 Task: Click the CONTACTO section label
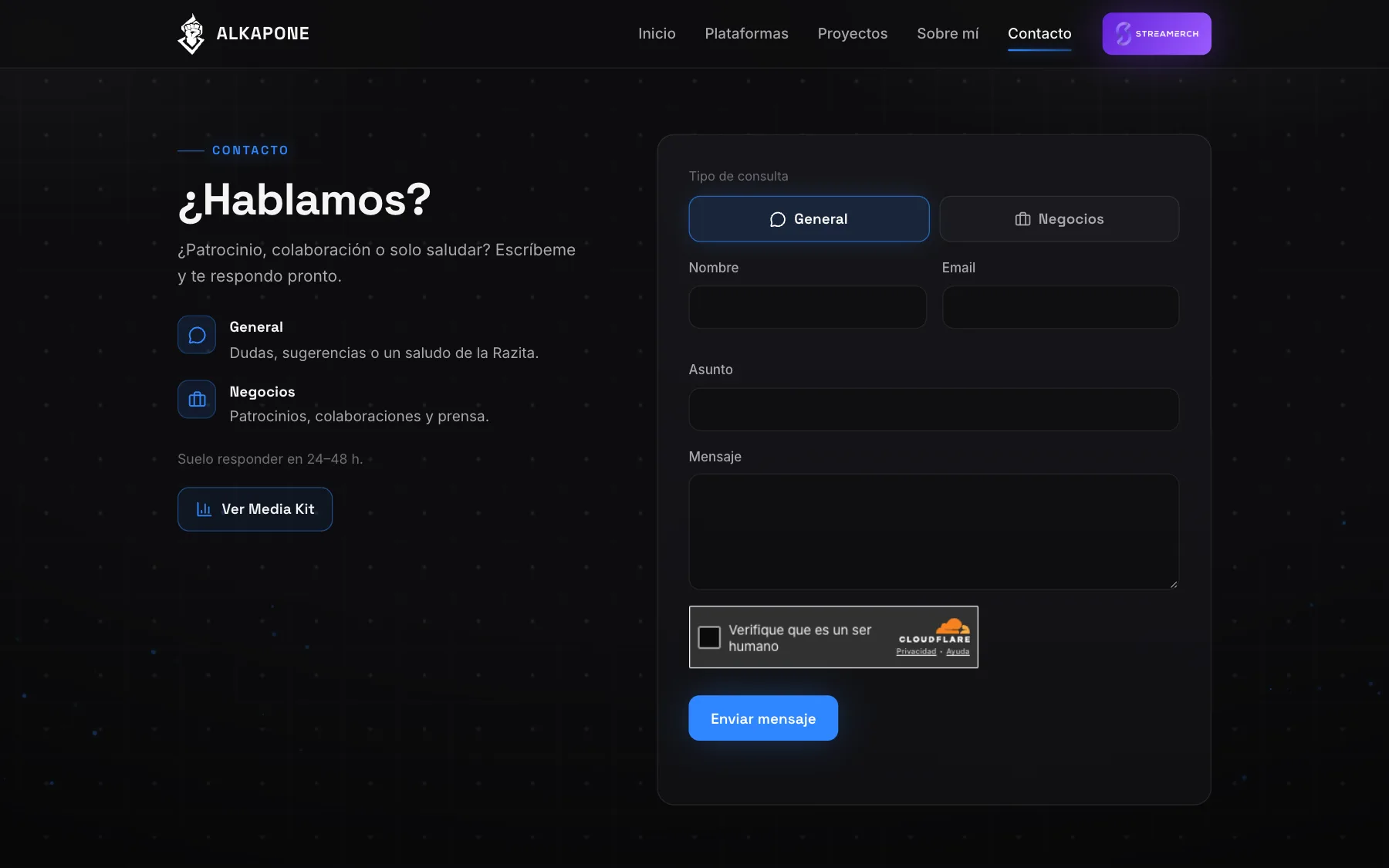(x=250, y=150)
